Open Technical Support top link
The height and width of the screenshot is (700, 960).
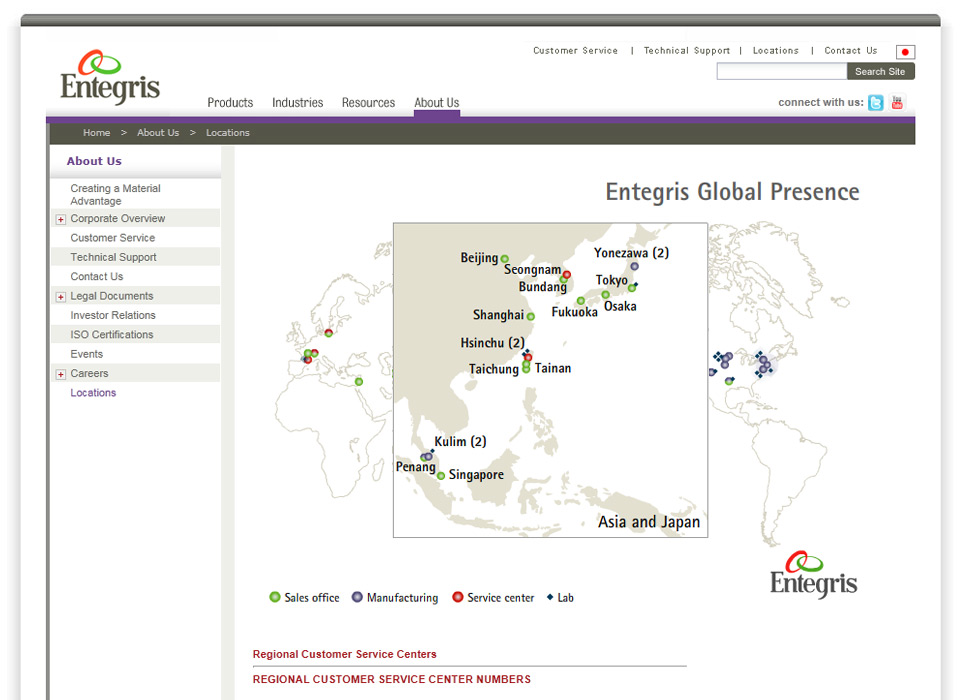687,51
